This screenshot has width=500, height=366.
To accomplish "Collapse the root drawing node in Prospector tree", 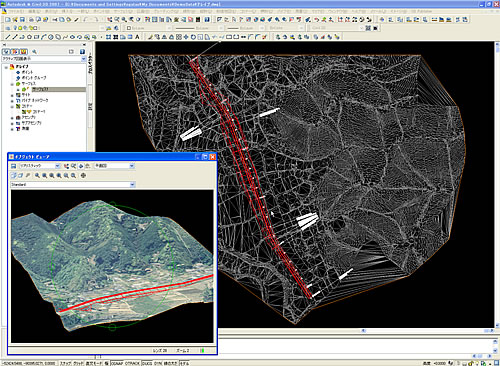I will [6, 67].
